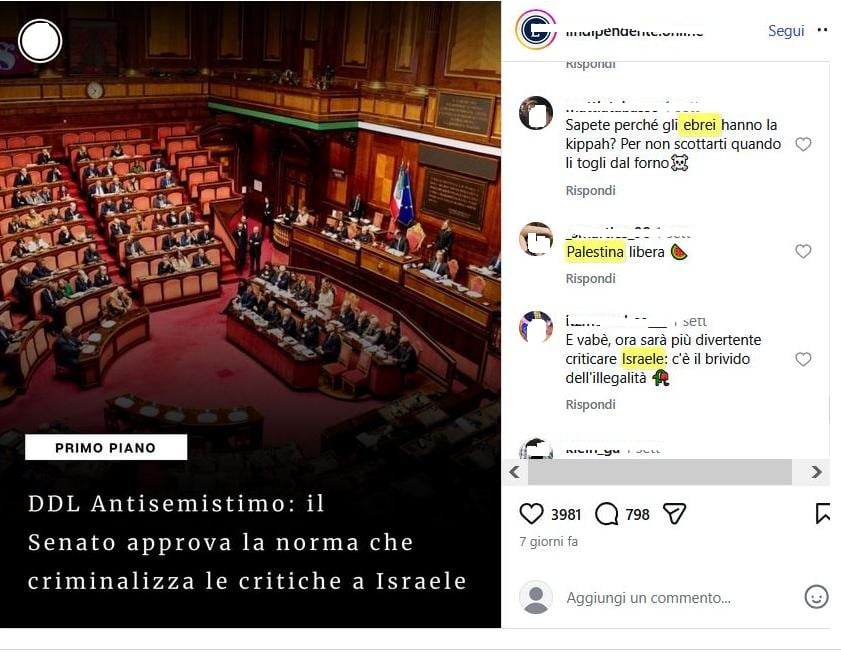The height and width of the screenshot is (652, 841).
Task: Share post with paper plane icon
Action: (x=674, y=514)
